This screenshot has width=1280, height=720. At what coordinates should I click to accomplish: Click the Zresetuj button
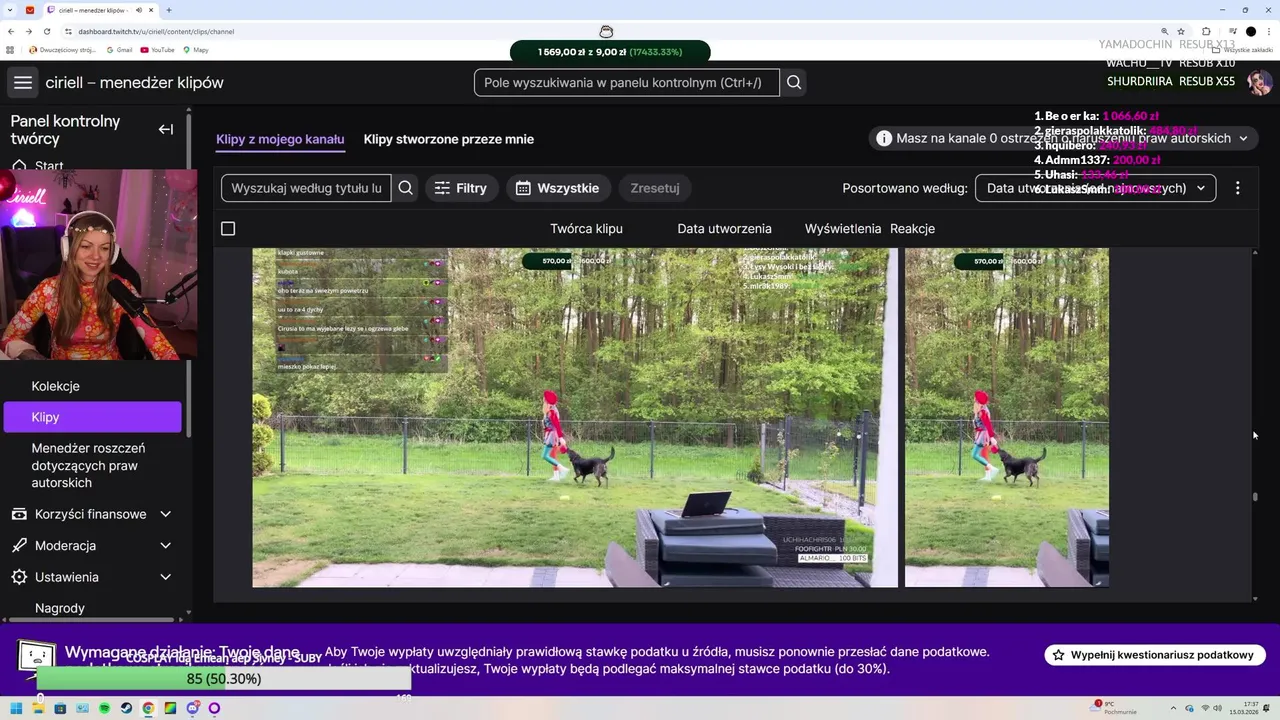pyautogui.click(x=655, y=188)
